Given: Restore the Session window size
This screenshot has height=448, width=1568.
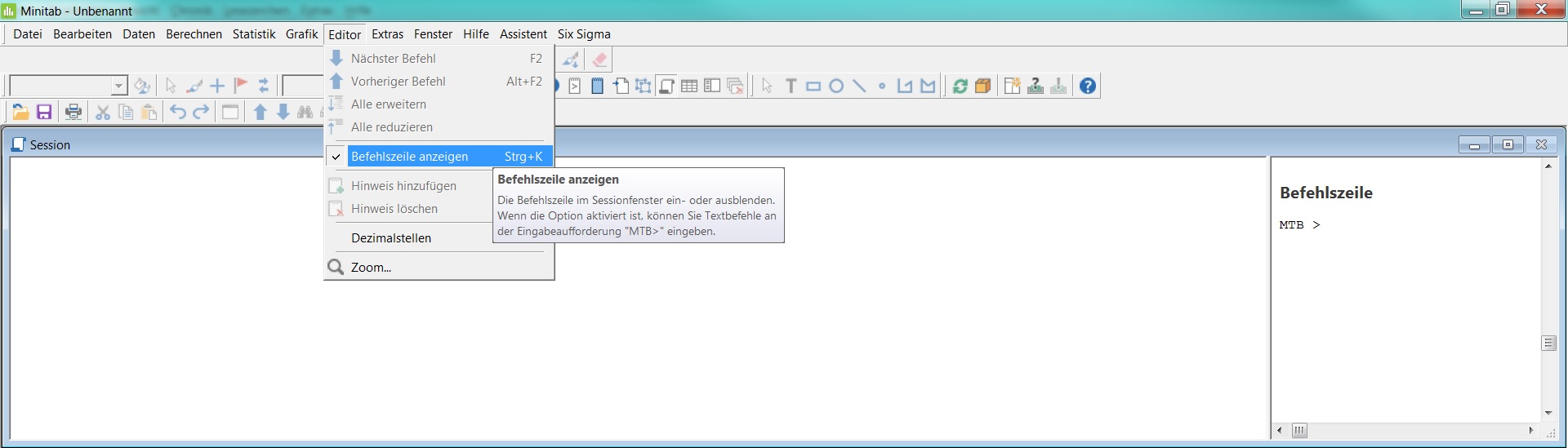Looking at the screenshot, I should point(1508,144).
